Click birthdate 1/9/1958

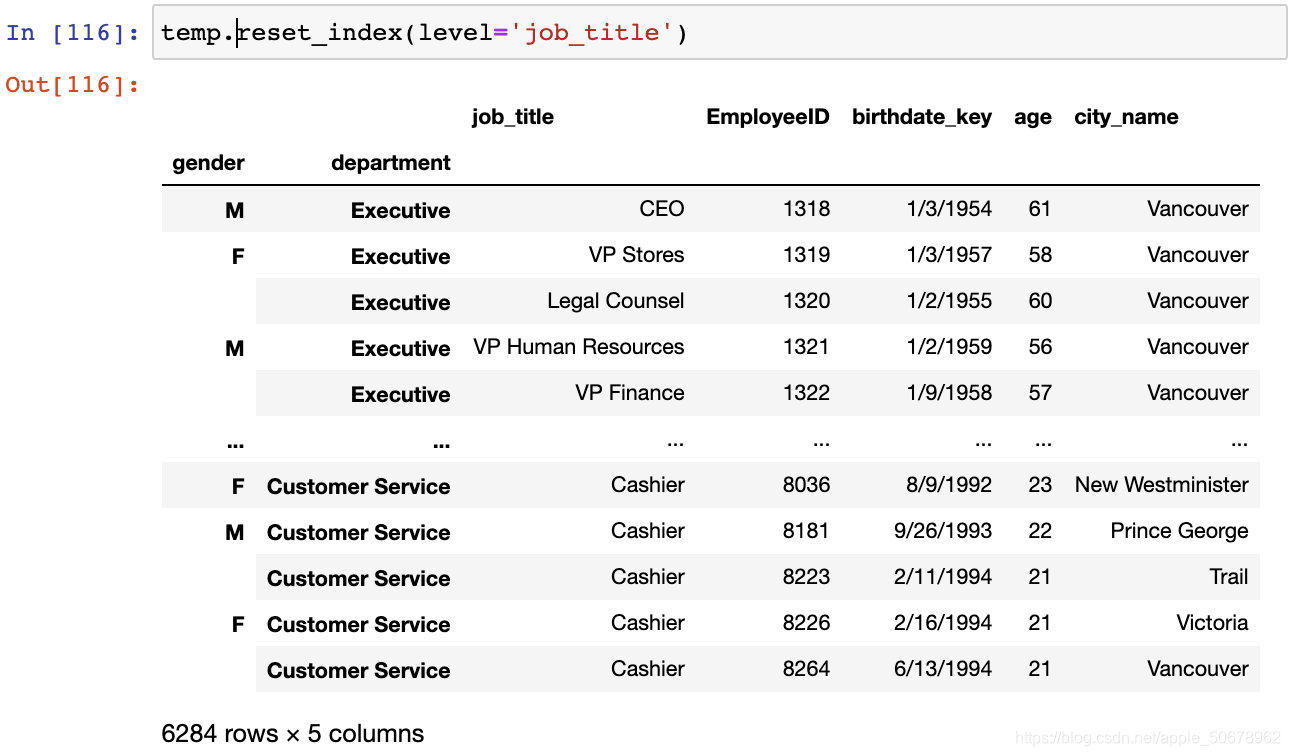[x=949, y=393]
